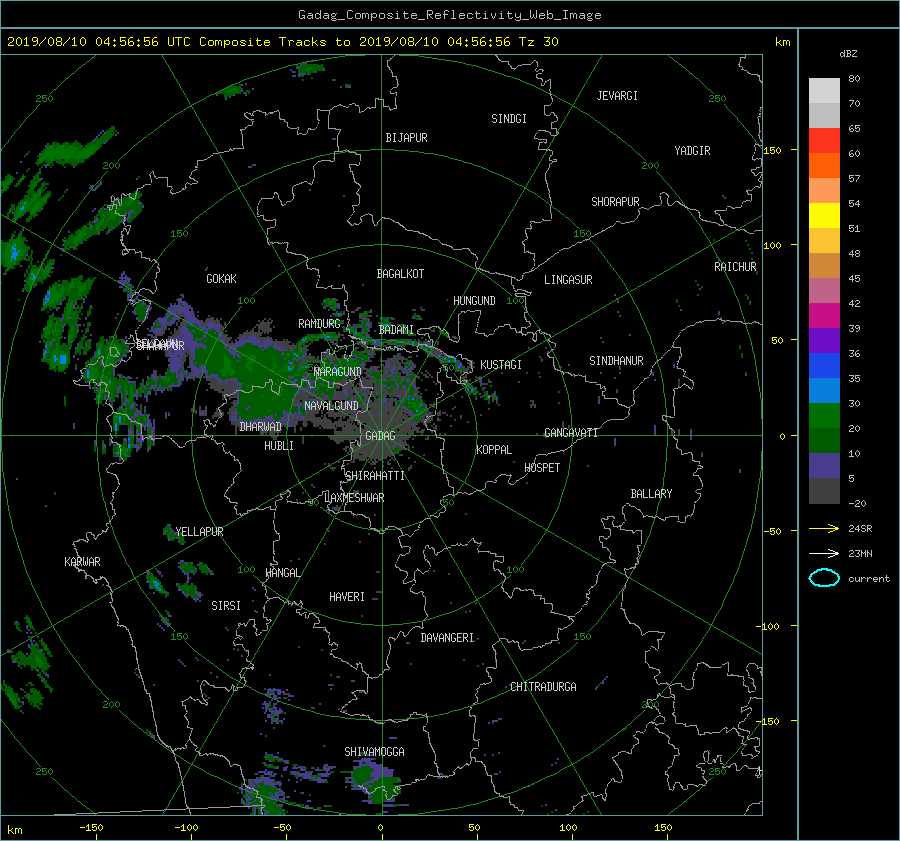Select the BALLARY city label
The width and height of the screenshot is (900, 841).
pyautogui.click(x=651, y=494)
